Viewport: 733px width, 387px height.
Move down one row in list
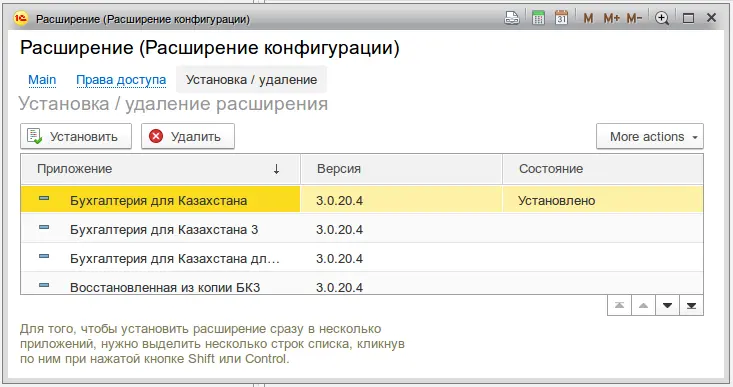point(668,306)
